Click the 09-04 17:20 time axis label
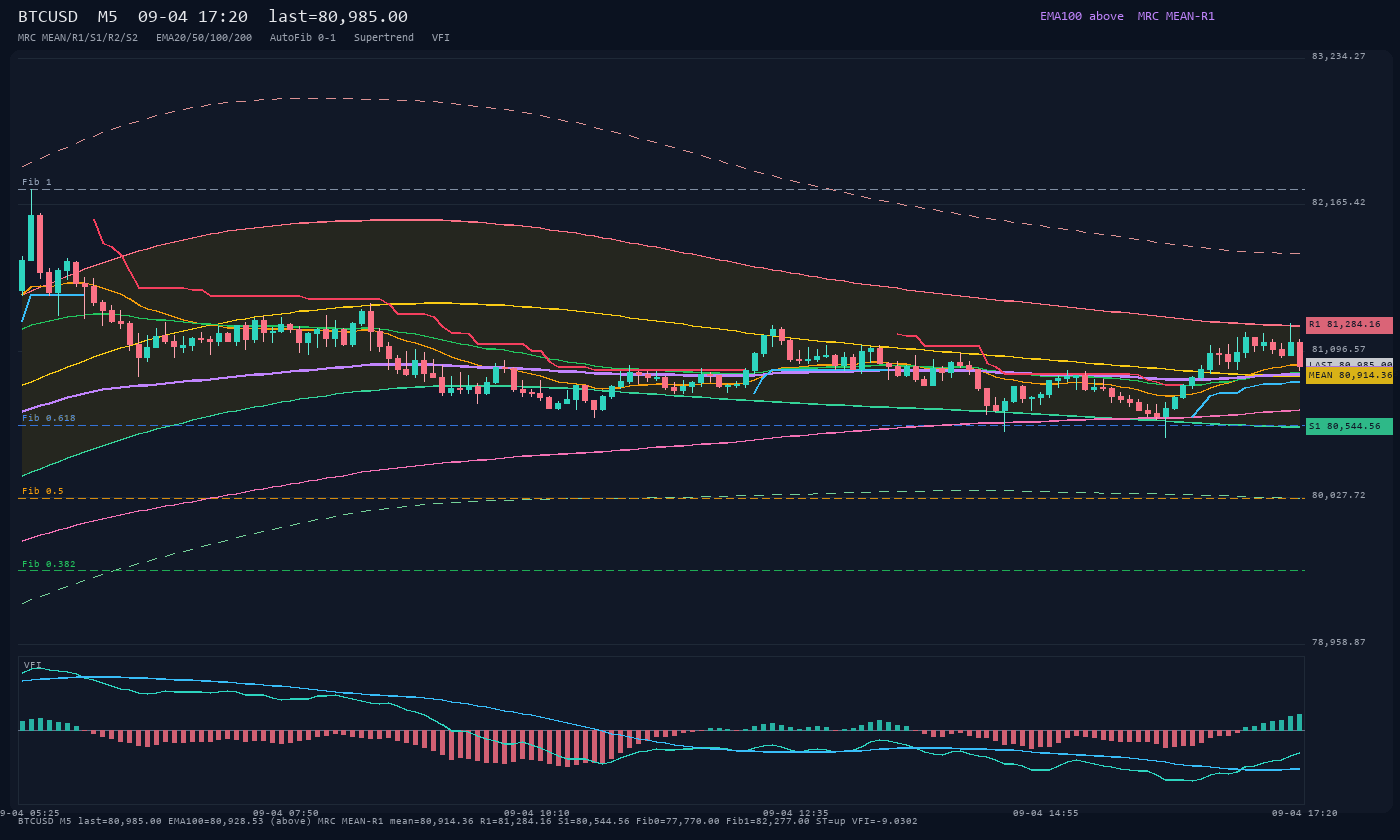The image size is (1400, 840). click(x=1305, y=813)
